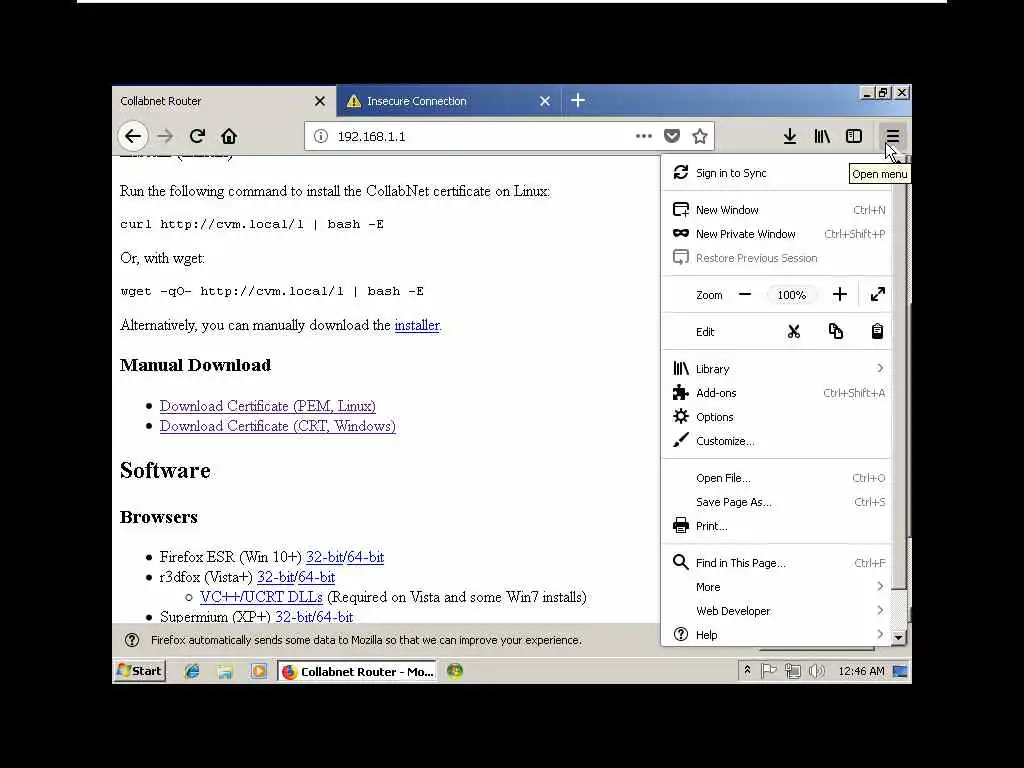1024x768 pixels.
Task: Open the Downloads panel
Action: 790,136
